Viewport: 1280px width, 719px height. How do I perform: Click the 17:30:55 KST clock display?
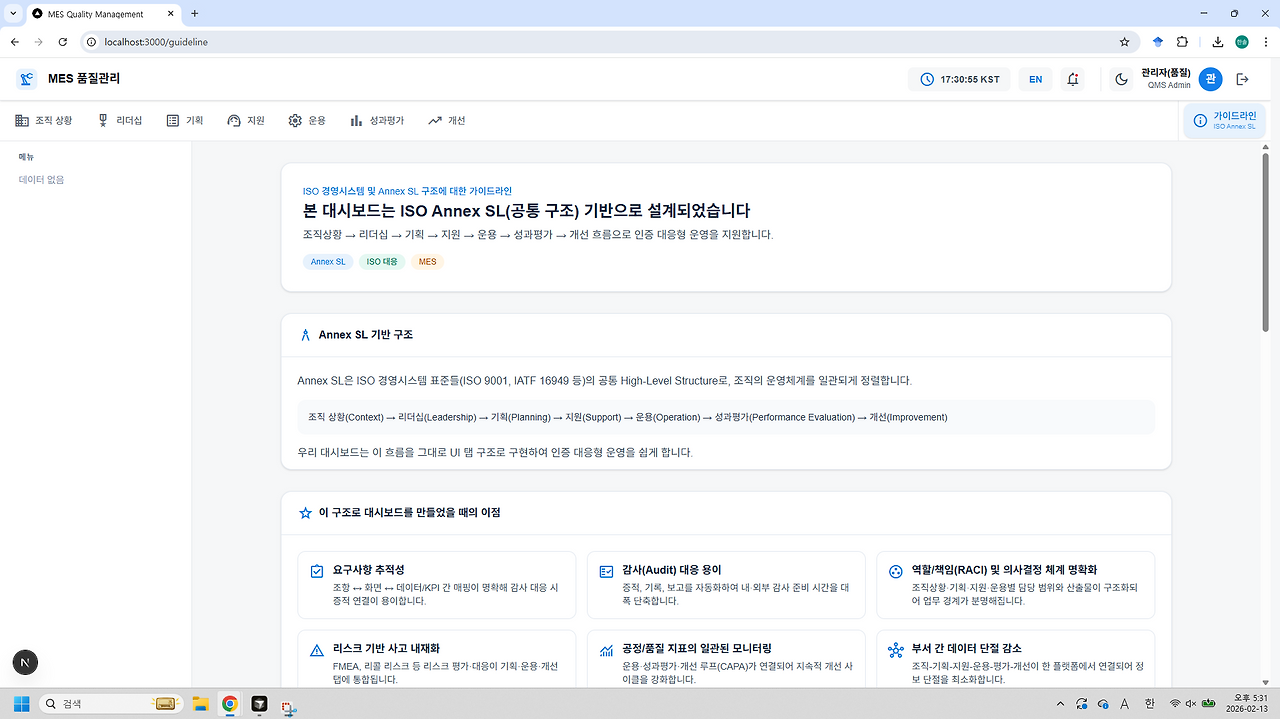960,79
